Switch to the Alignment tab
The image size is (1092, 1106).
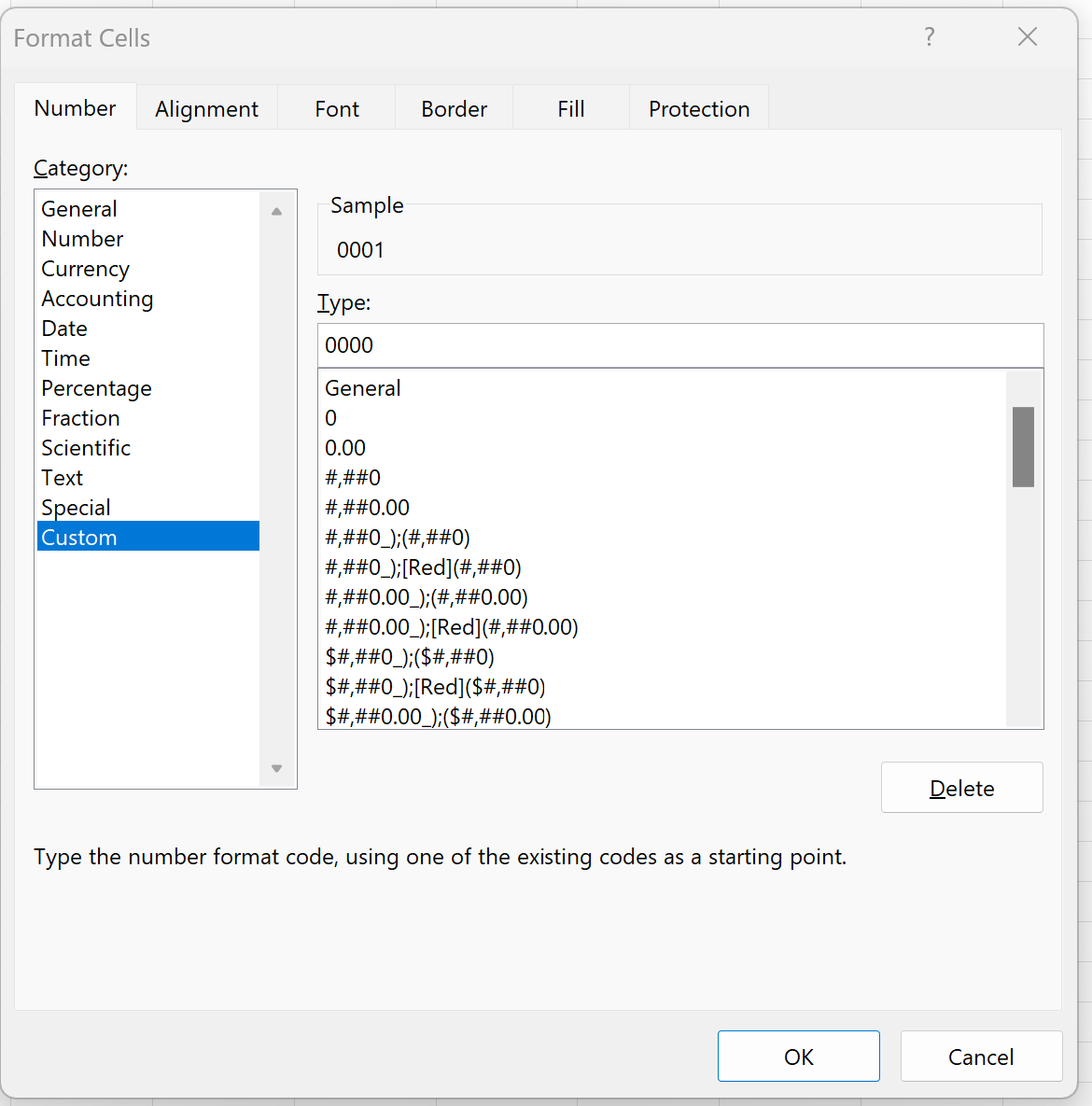206,109
